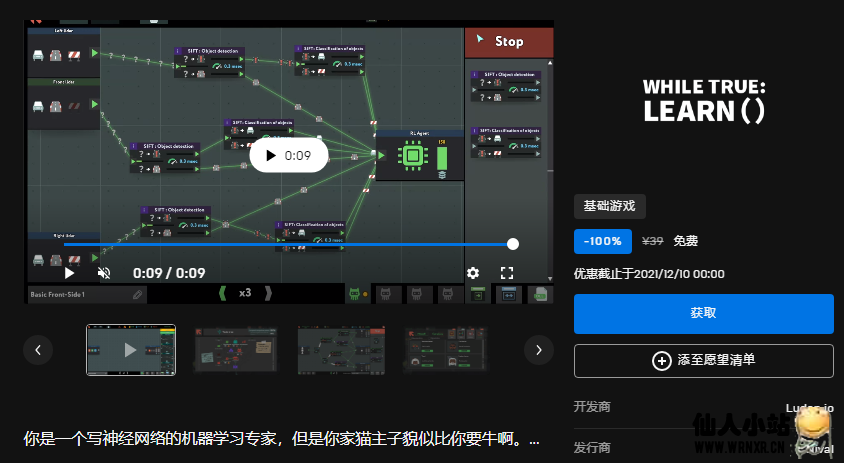The width and height of the screenshot is (844, 463).
Task: Click the While True: Learn() logo
Action: click(704, 101)
